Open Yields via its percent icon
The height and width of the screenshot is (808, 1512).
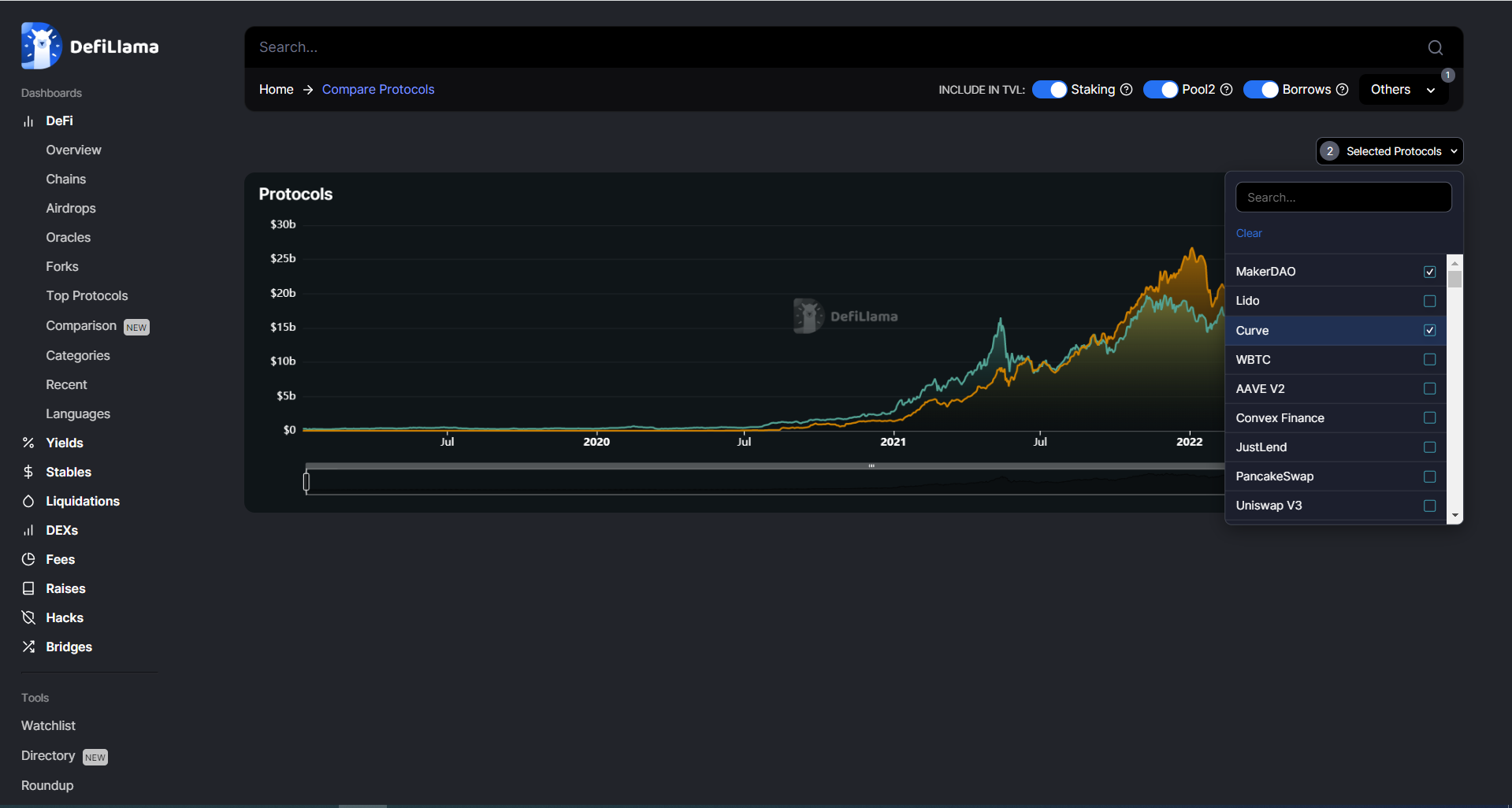[28, 443]
